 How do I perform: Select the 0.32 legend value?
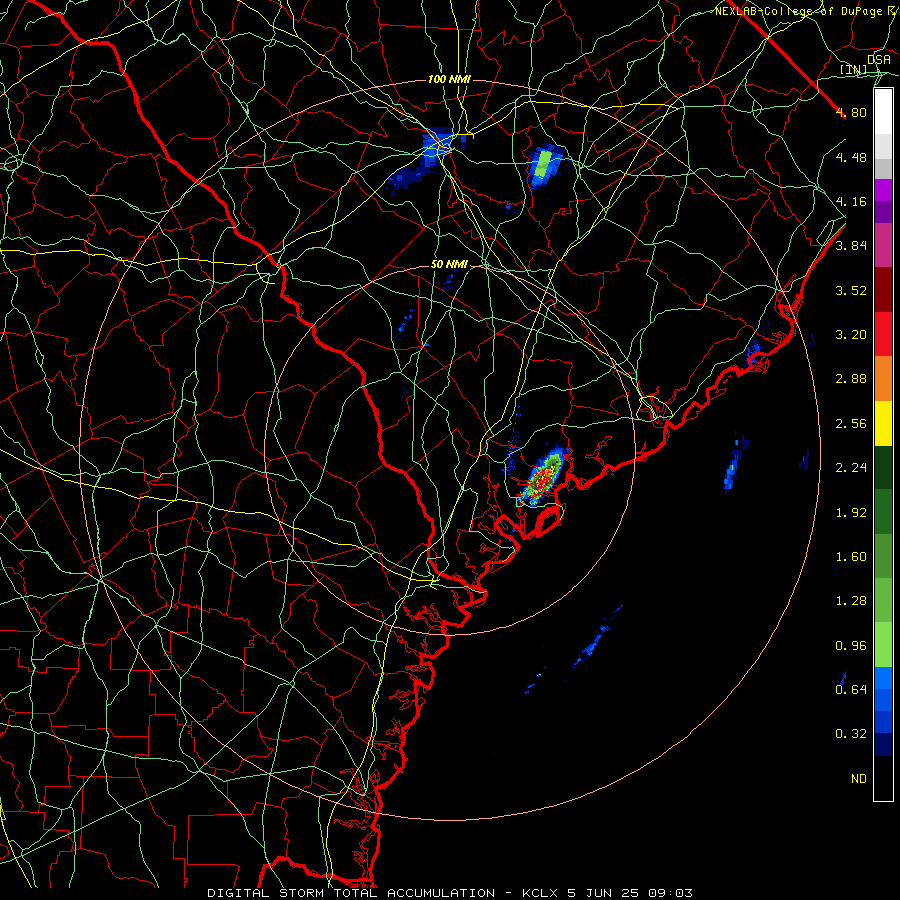click(x=851, y=734)
